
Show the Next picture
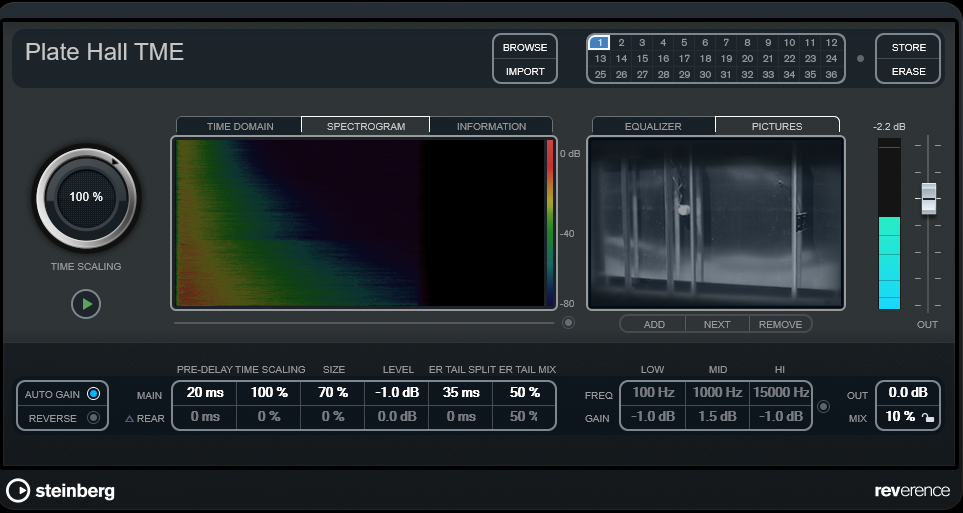(717, 324)
